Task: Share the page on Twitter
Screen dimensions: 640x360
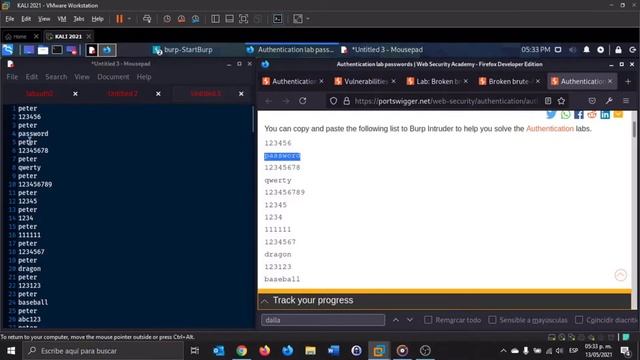Action: [551, 115]
